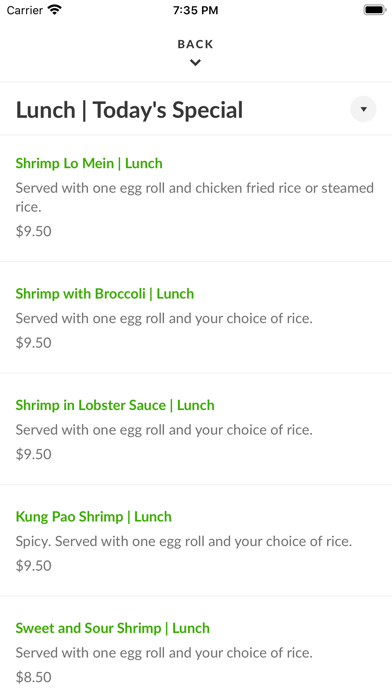The width and height of the screenshot is (392, 696).
Task: Tap Shrimp with Broccoli description text
Action: pyautogui.click(x=164, y=318)
